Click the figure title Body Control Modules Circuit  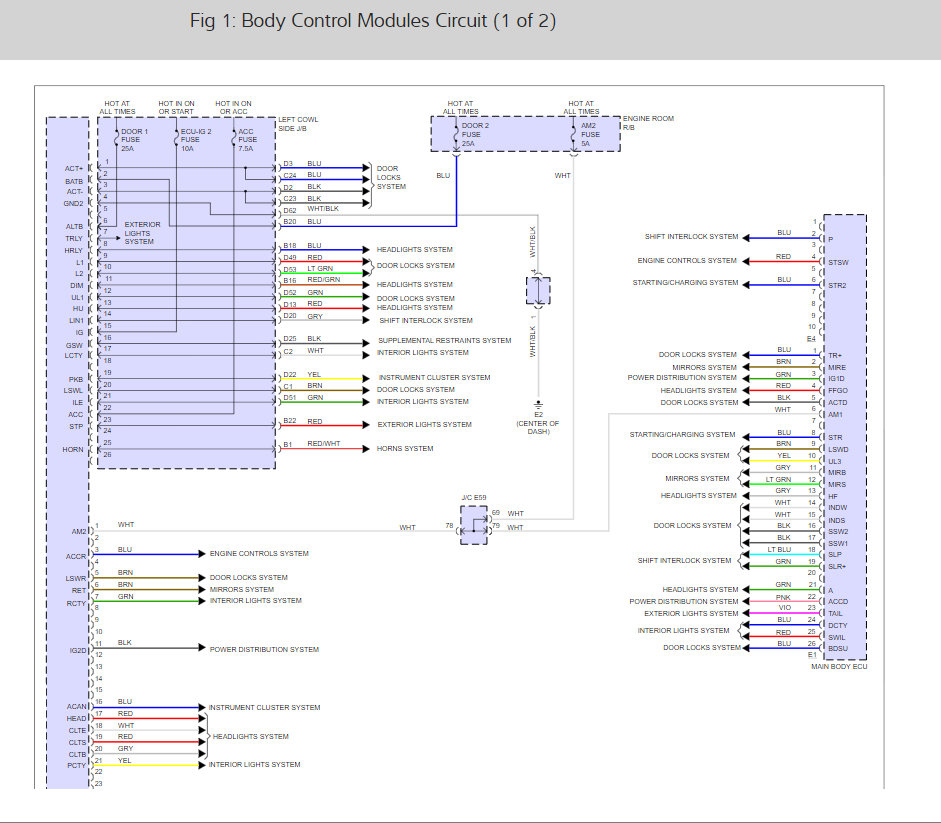tap(373, 21)
